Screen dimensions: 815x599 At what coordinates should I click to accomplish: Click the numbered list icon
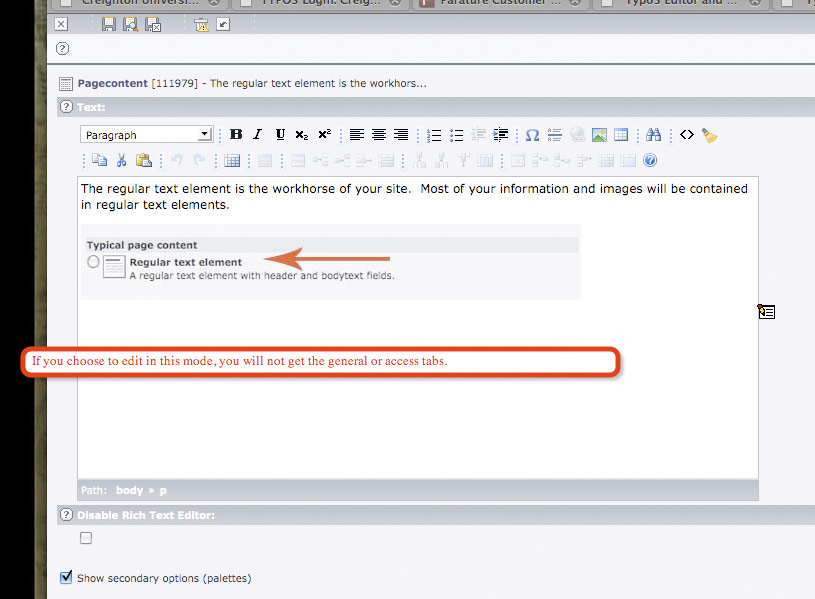tap(434, 135)
